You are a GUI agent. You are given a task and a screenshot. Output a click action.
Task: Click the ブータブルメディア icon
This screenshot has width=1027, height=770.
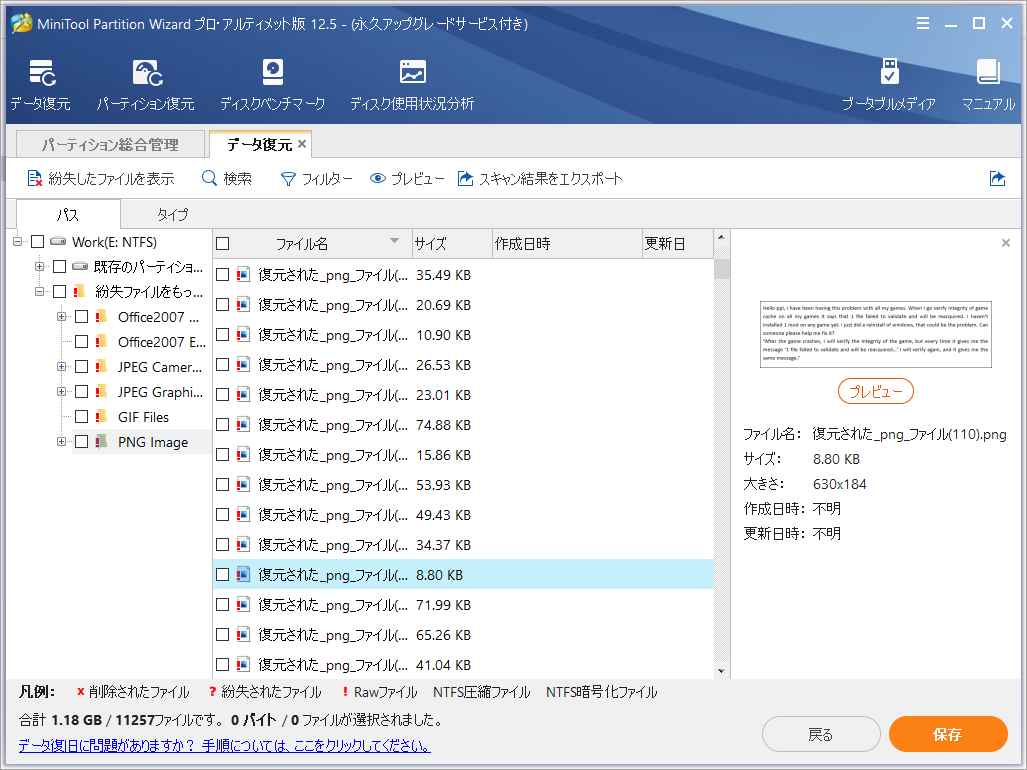889,80
